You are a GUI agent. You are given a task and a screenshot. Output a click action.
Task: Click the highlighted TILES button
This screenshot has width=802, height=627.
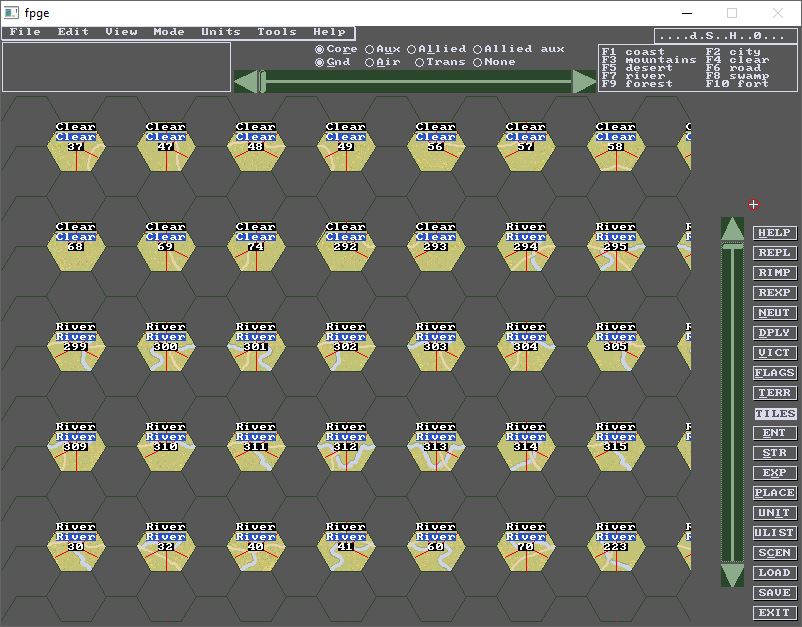point(774,413)
